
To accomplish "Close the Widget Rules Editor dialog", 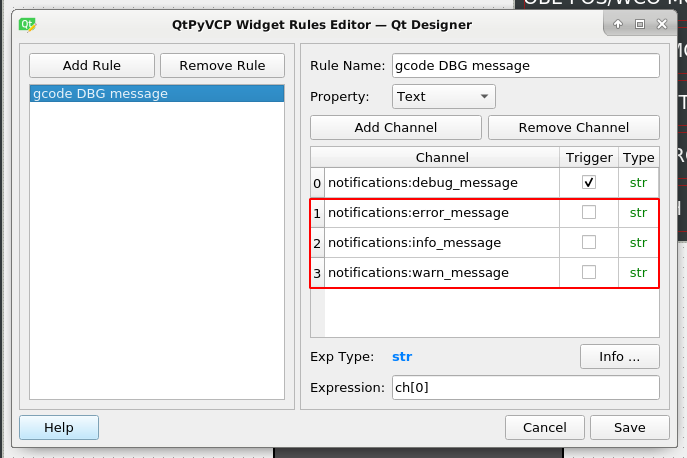I will pyautogui.click(x=662, y=24).
